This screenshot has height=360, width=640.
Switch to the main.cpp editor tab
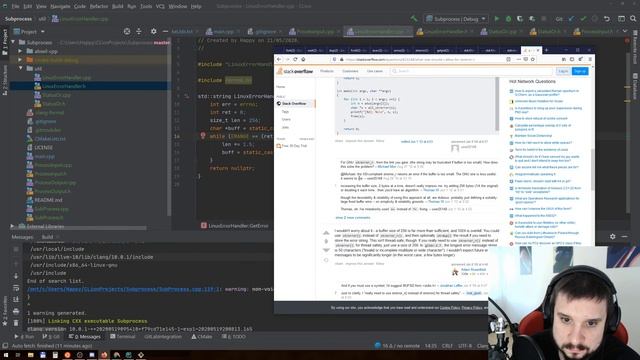pyautogui.click(x=223, y=31)
